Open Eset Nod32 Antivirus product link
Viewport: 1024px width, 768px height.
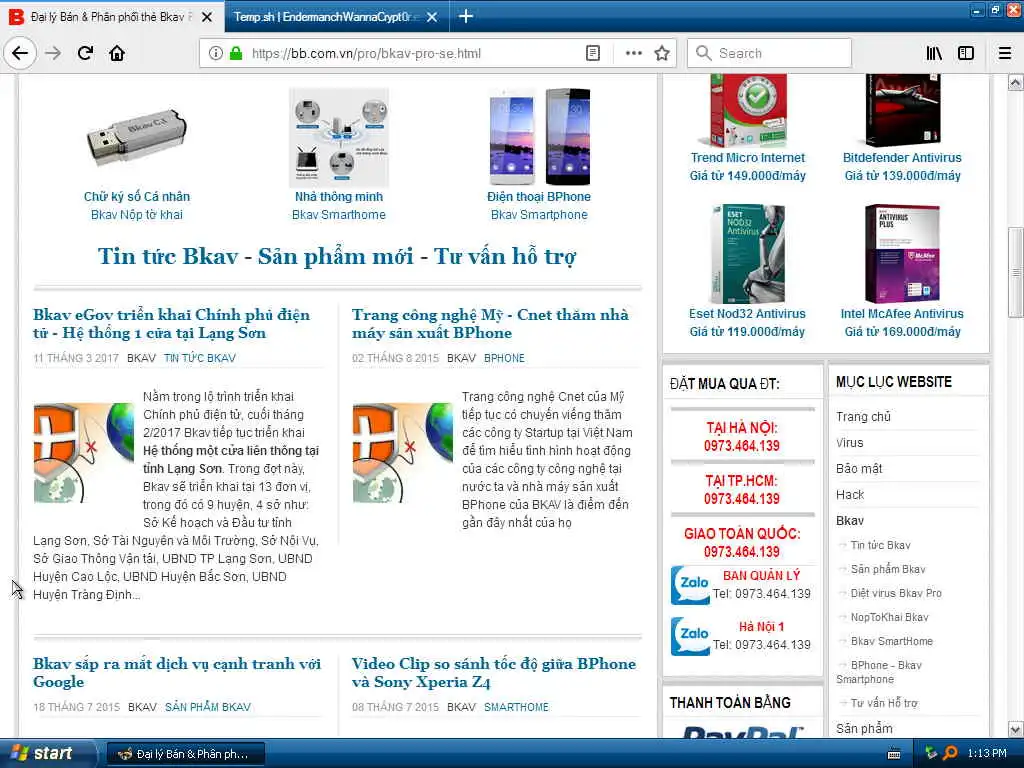tap(747, 313)
